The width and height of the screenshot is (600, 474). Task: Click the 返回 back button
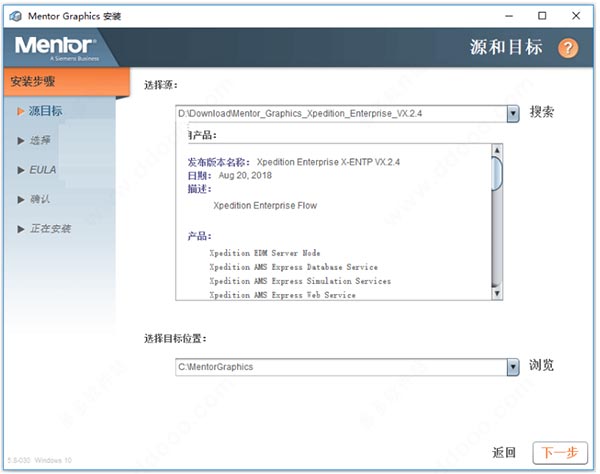pos(504,453)
